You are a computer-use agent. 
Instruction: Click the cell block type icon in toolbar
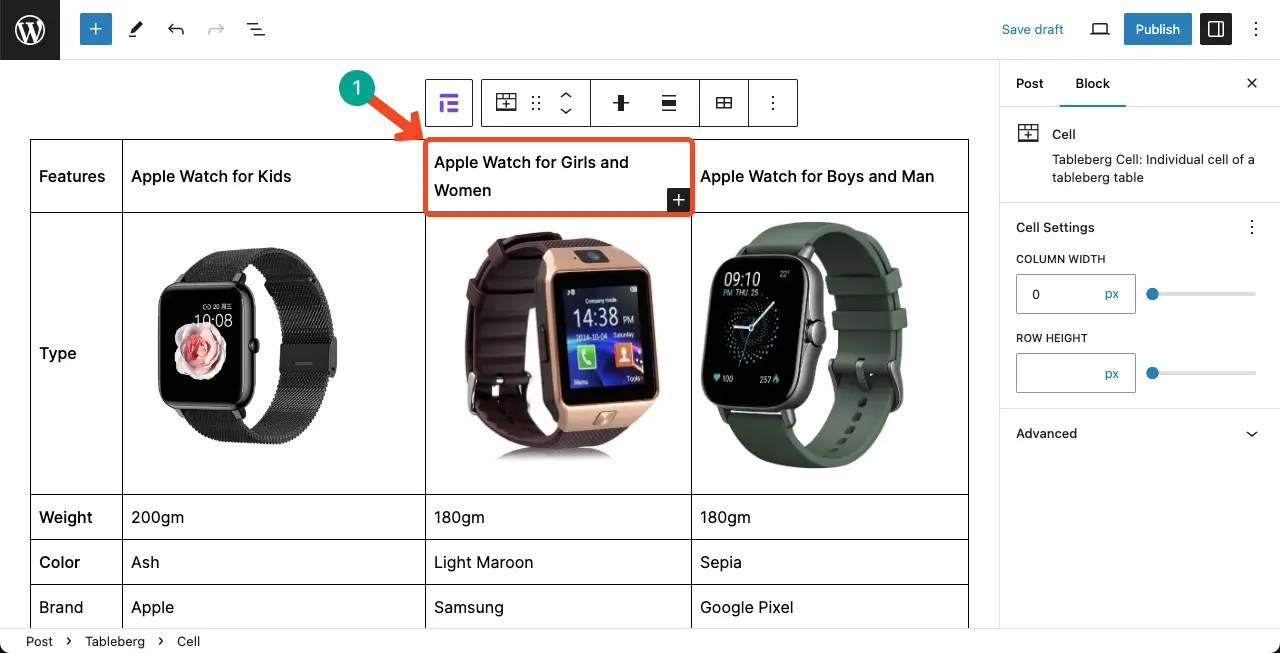point(507,103)
